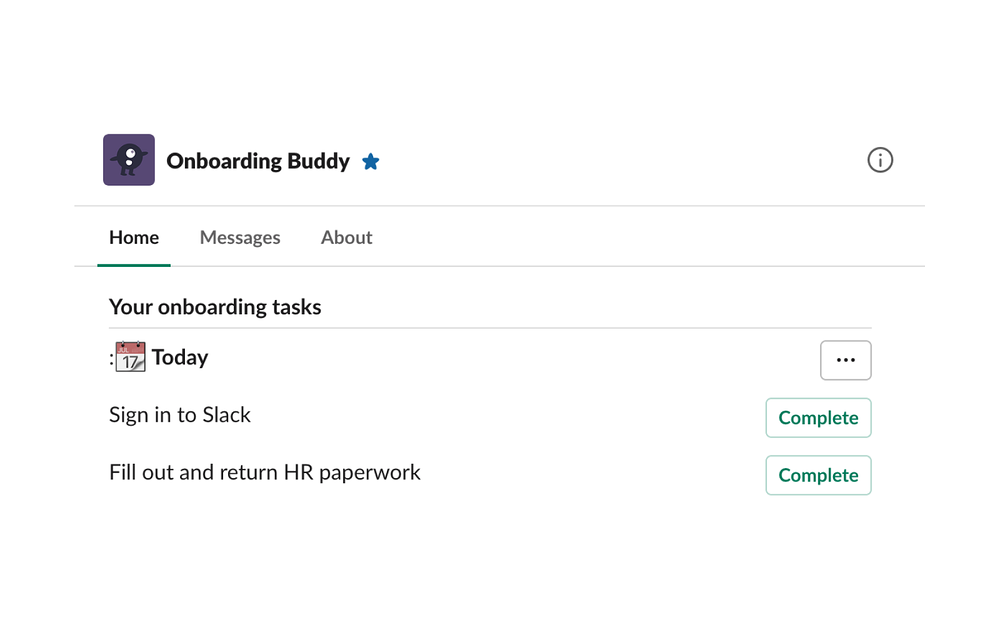The width and height of the screenshot is (1000, 625).
Task: Click the Sign in to Slack task text
Action: 180,414
